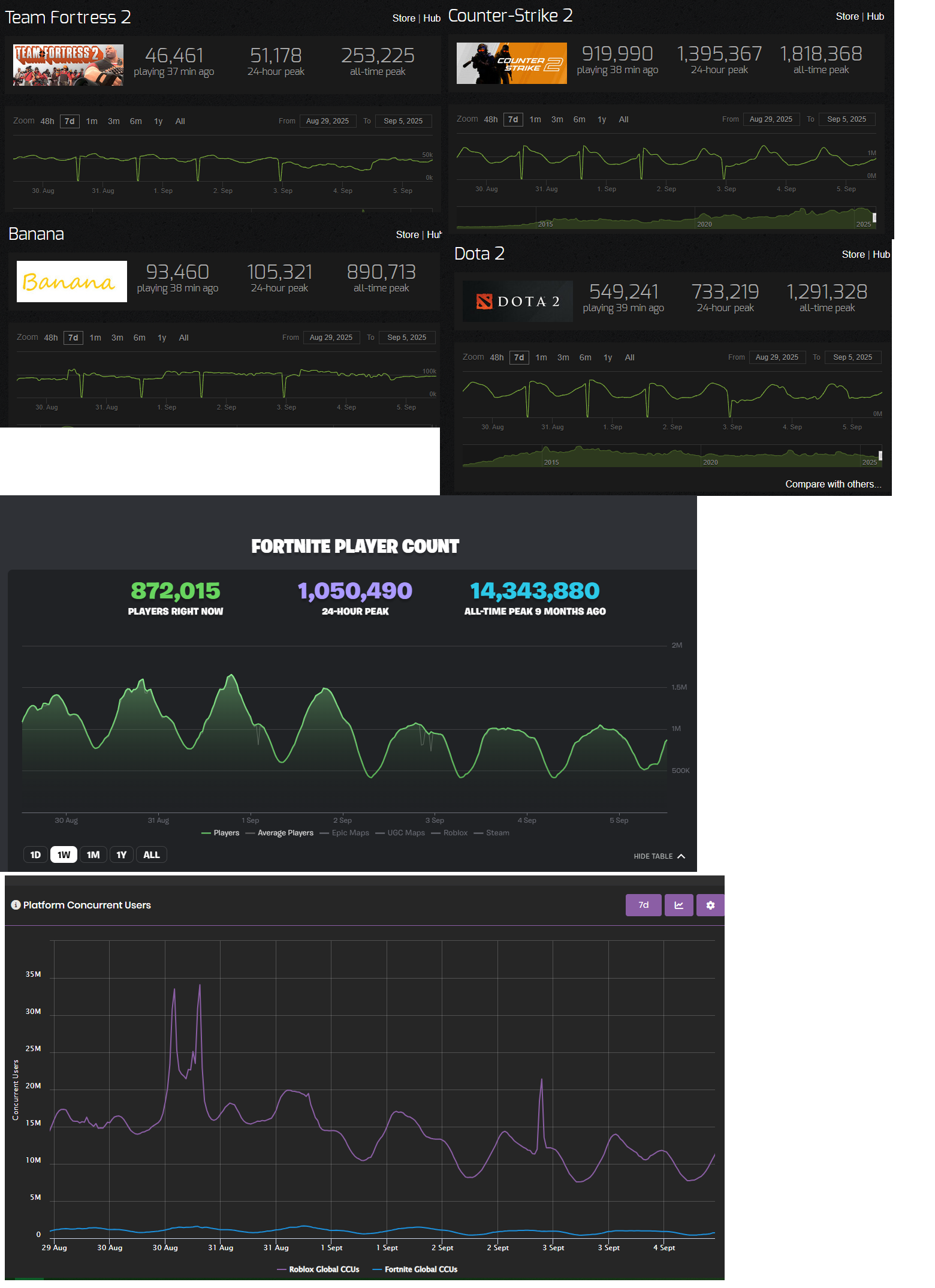
Task: Click the Team Fortress 2 game thumbnail
Action: pos(68,65)
